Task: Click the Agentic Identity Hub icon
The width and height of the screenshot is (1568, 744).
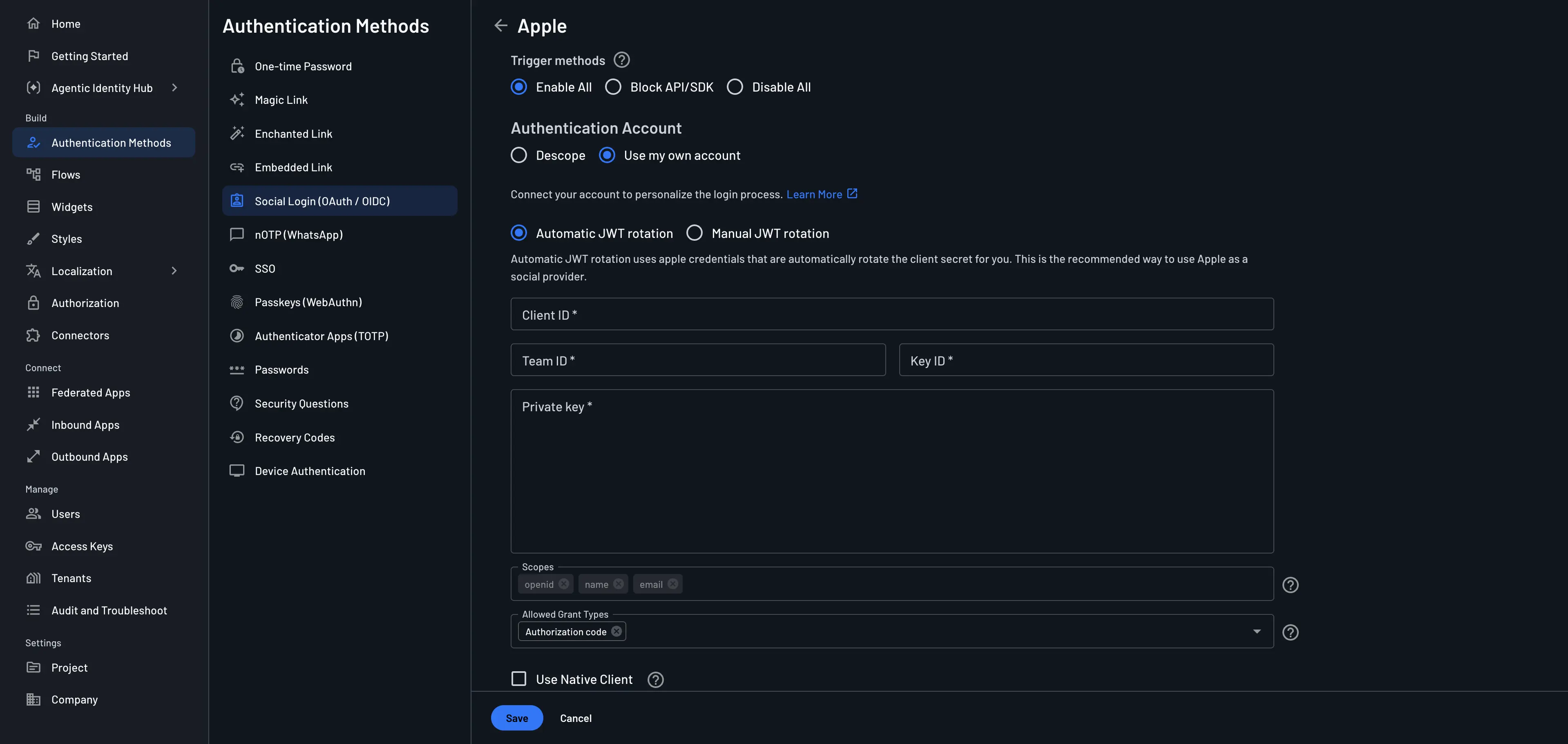Action: pos(34,87)
